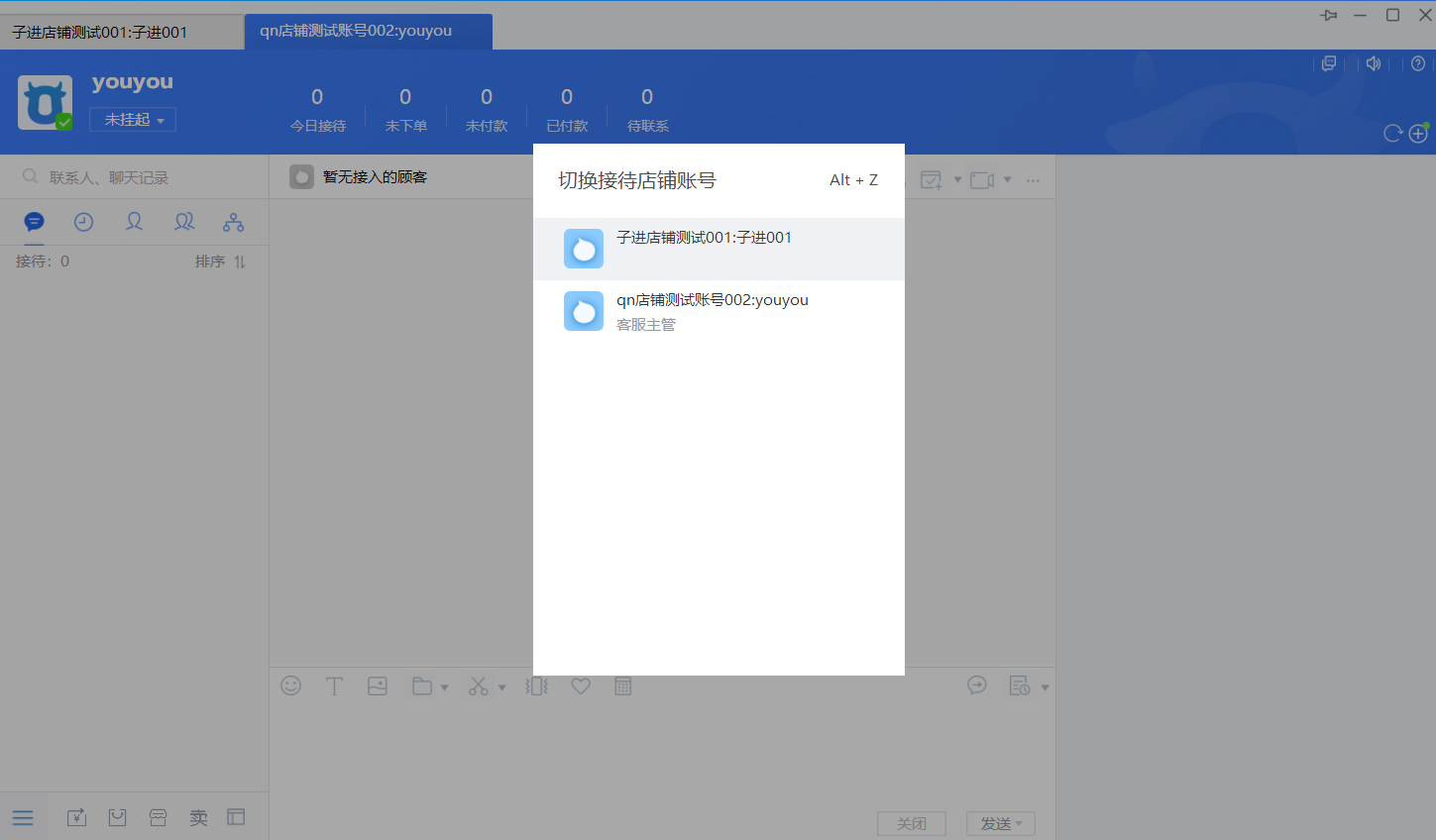Click the refresh circular arrow icon
1436x840 pixels.
click(1392, 134)
